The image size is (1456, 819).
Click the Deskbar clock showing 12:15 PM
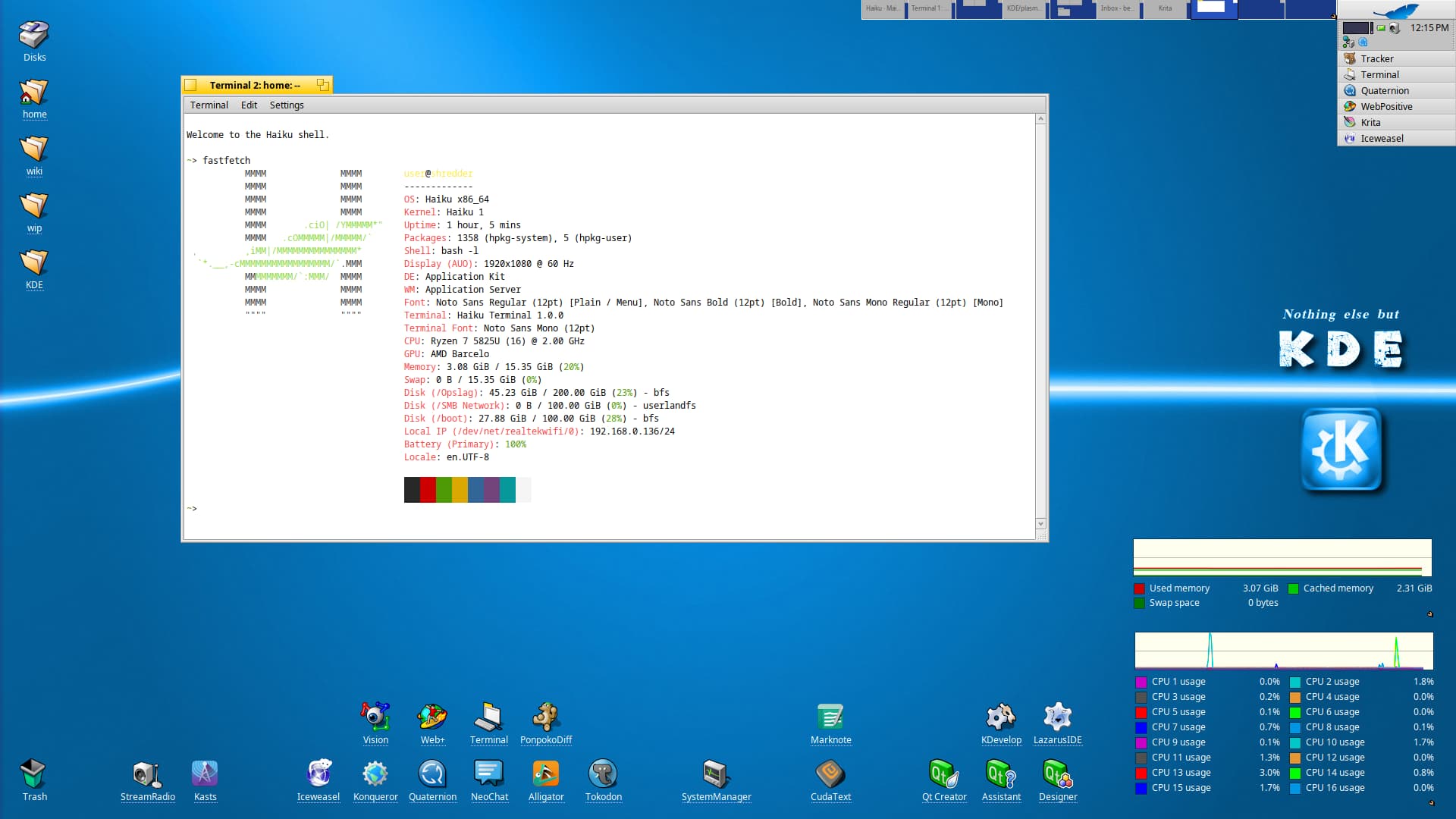coord(1429,28)
